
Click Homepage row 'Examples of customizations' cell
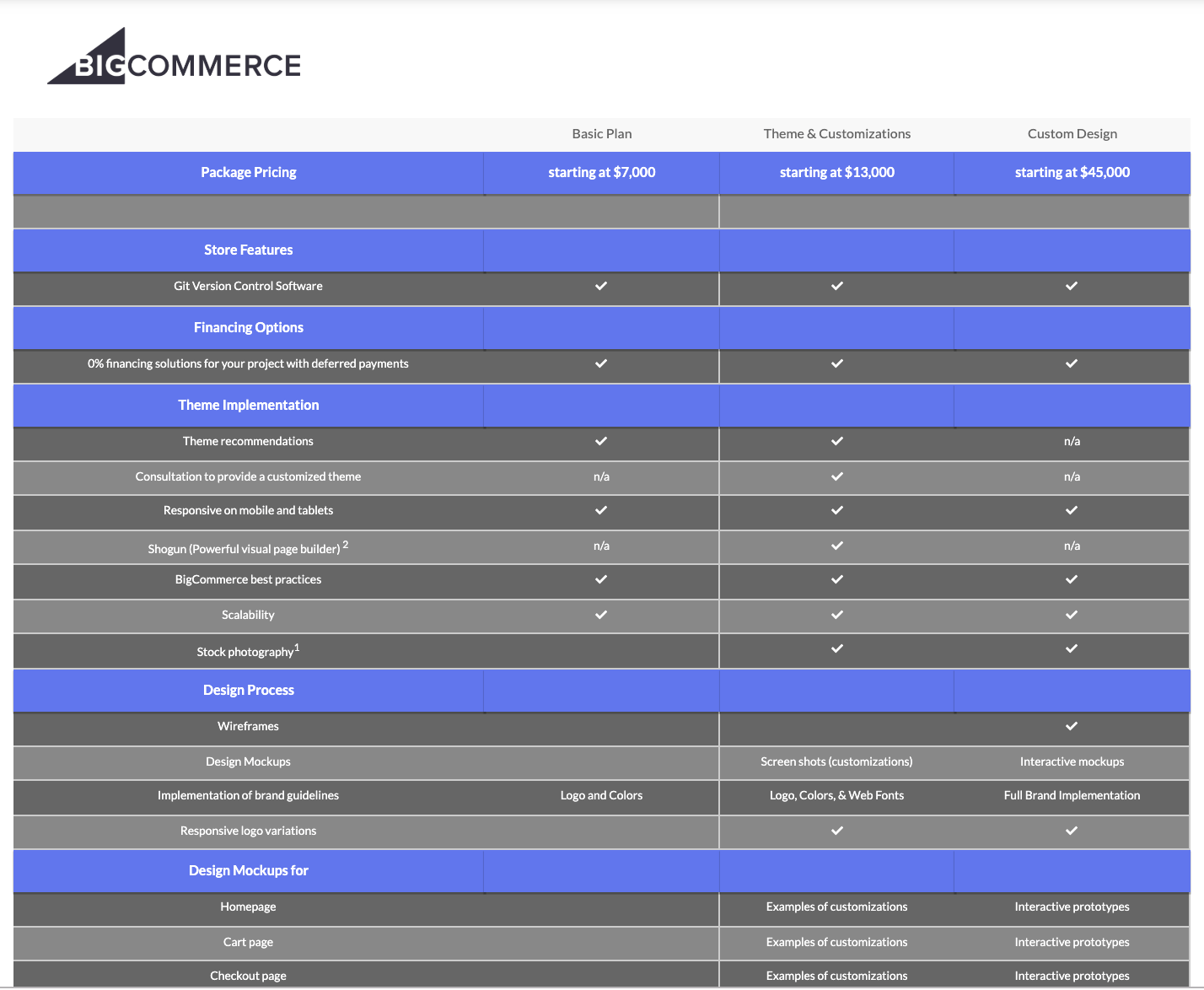837,907
